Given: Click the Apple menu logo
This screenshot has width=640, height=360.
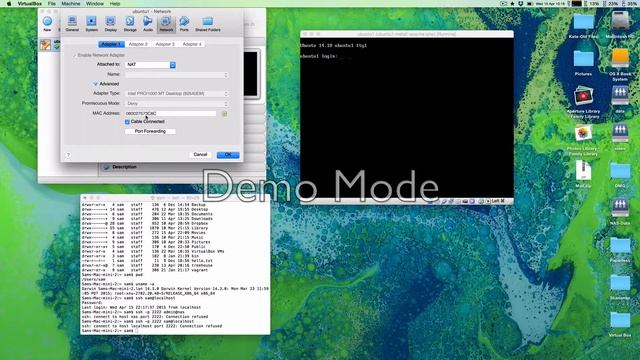Looking at the screenshot, I should pyautogui.click(x=9, y=4).
